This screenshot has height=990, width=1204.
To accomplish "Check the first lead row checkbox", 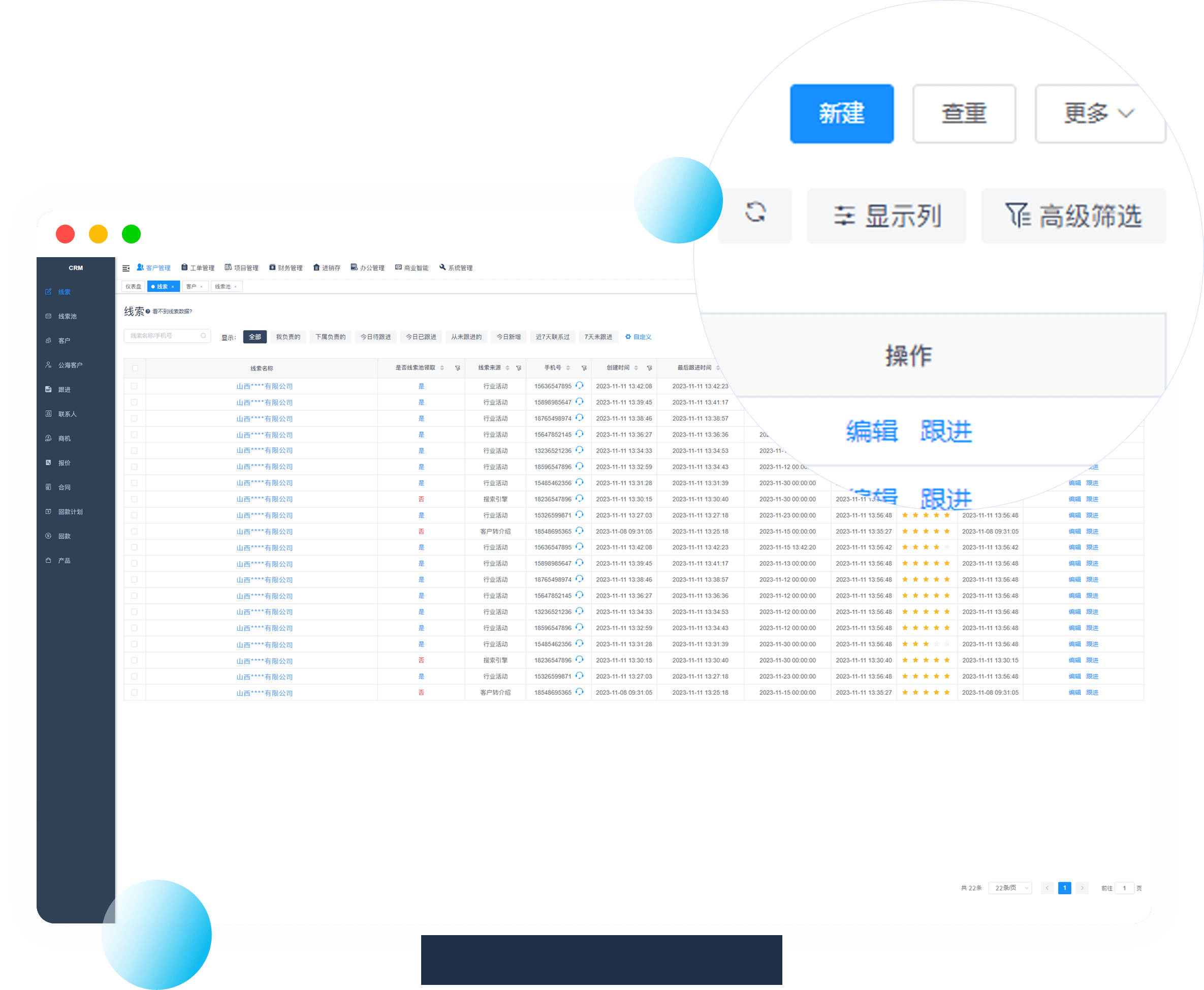I will click(x=135, y=386).
